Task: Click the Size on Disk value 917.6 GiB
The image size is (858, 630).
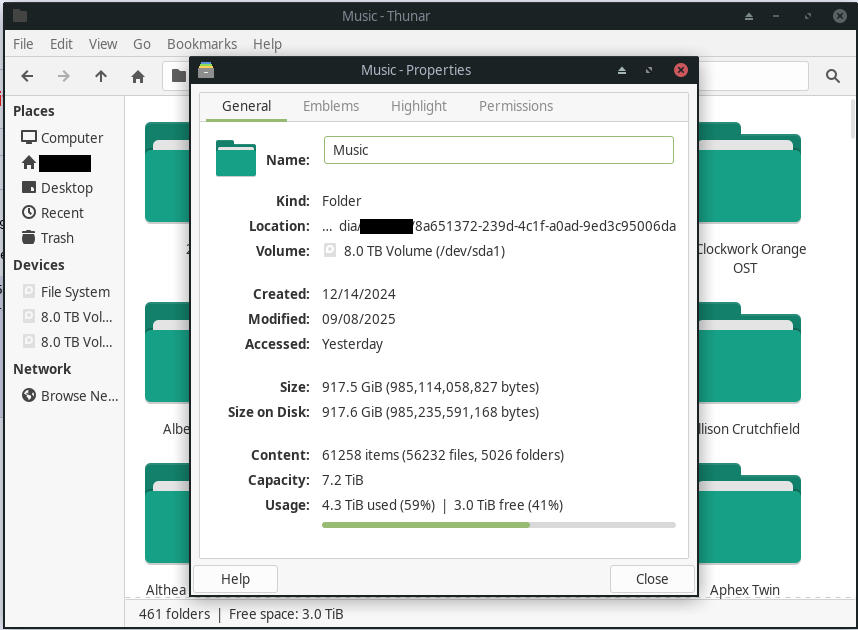Action: pos(430,412)
